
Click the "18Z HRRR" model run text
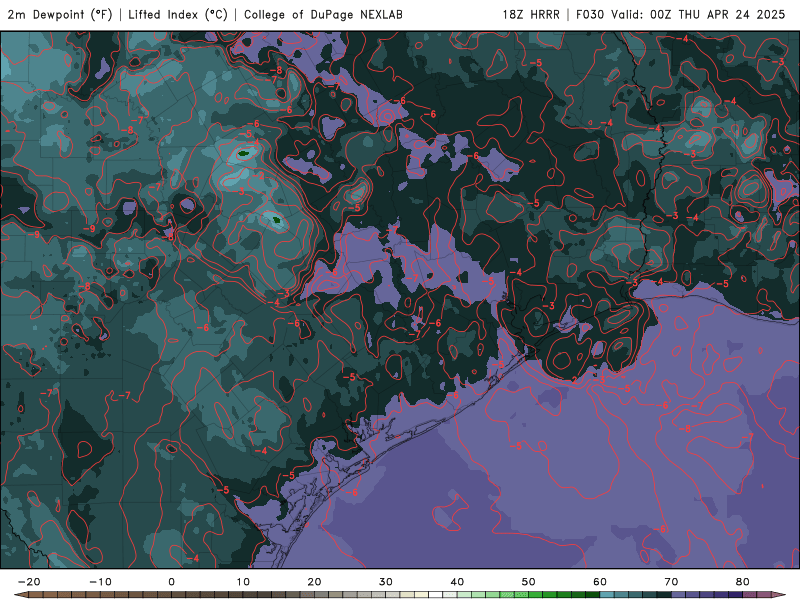pyautogui.click(x=531, y=14)
